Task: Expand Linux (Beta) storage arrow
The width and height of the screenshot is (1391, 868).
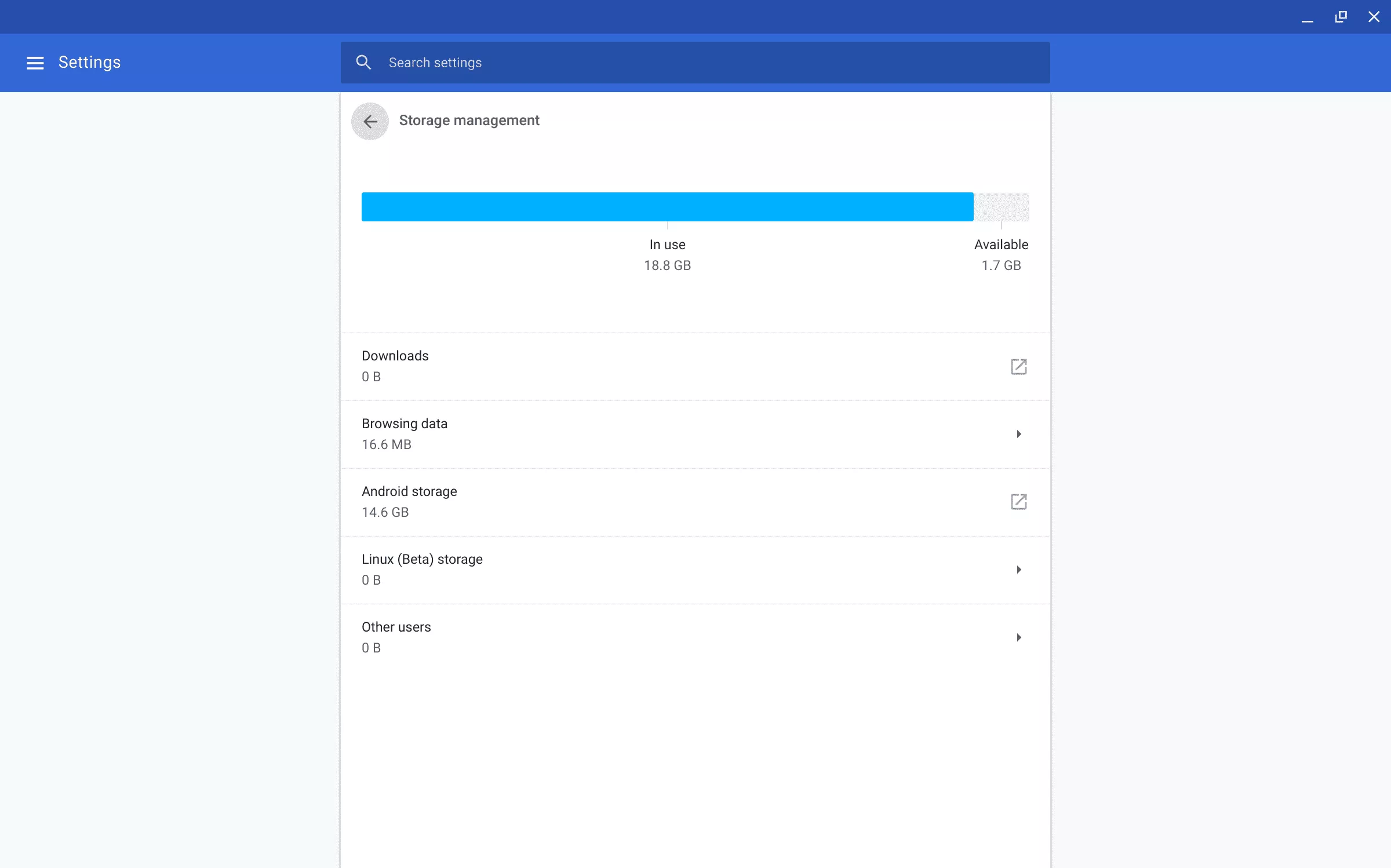Action: [x=1018, y=570]
